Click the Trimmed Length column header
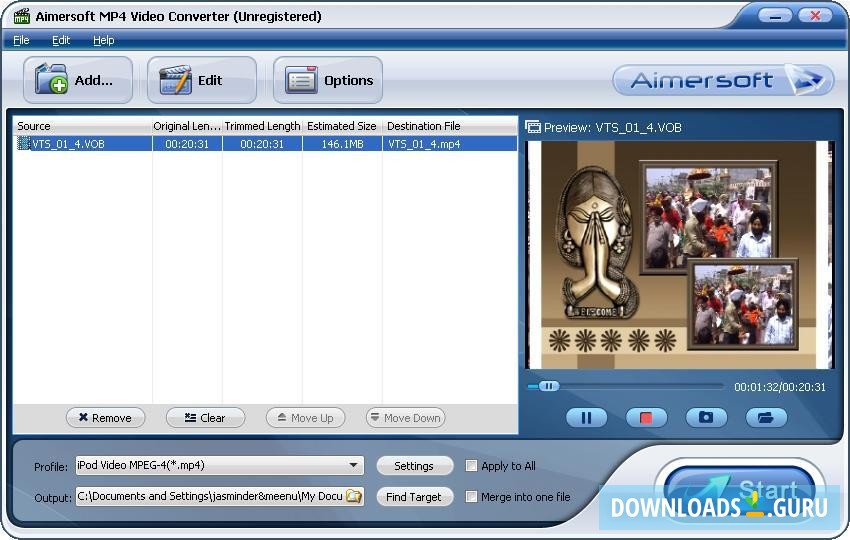The height and width of the screenshot is (540, 850). 262,126
